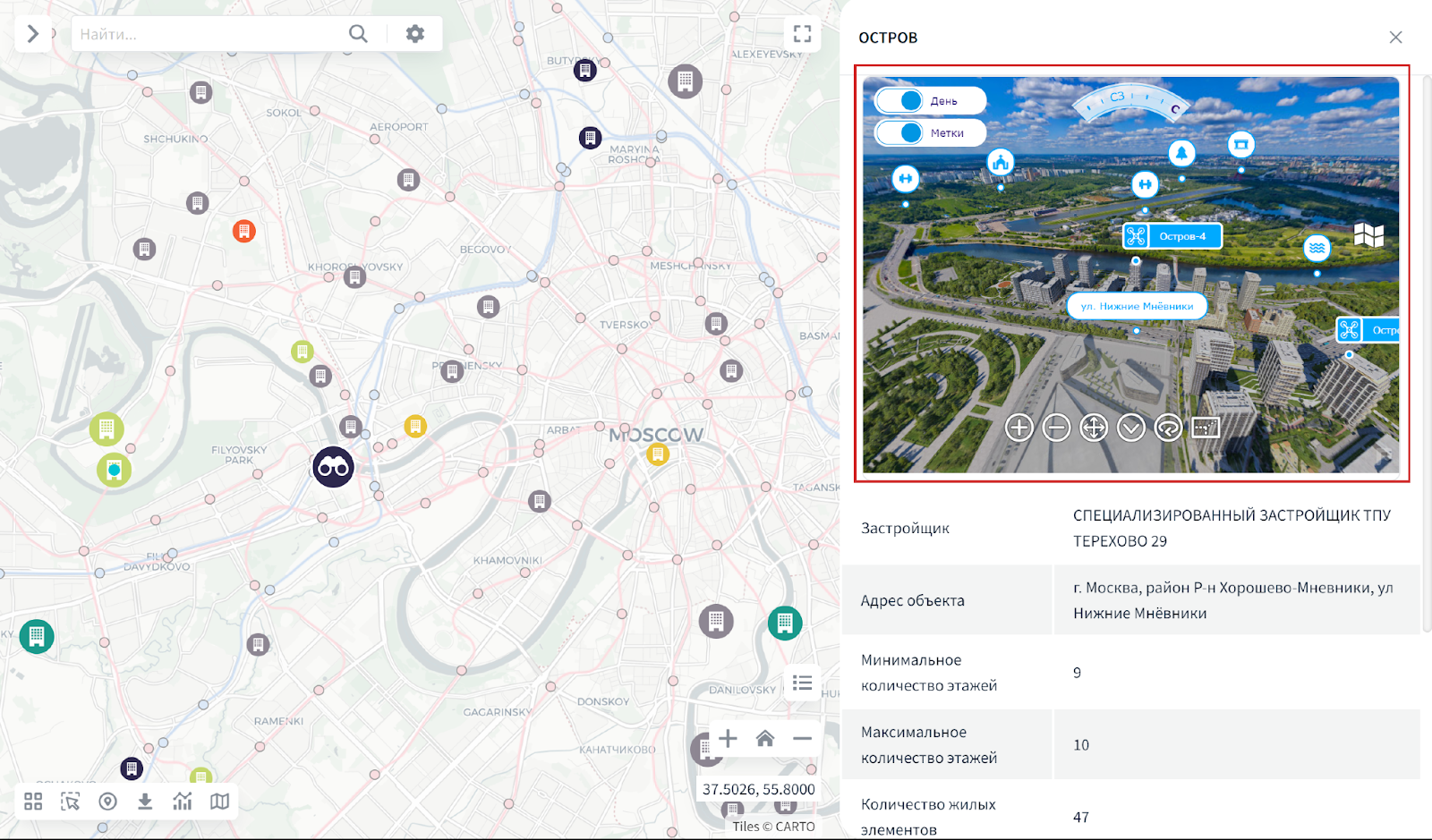Image resolution: width=1432 pixels, height=840 pixels.
Task: Click the yellow marker near Arbat
Action: coord(415,426)
